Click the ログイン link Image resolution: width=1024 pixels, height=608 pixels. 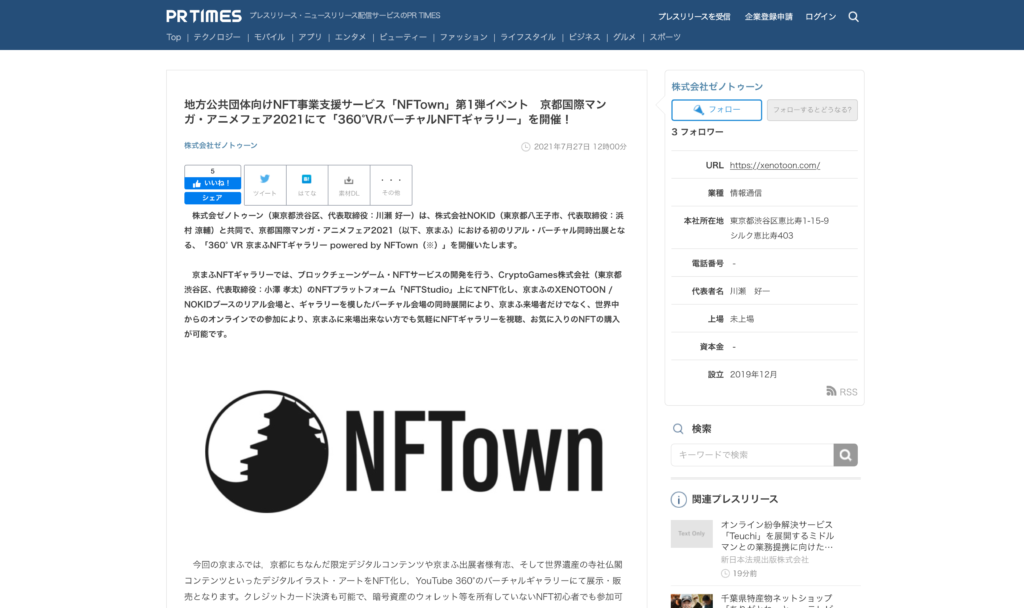click(820, 17)
